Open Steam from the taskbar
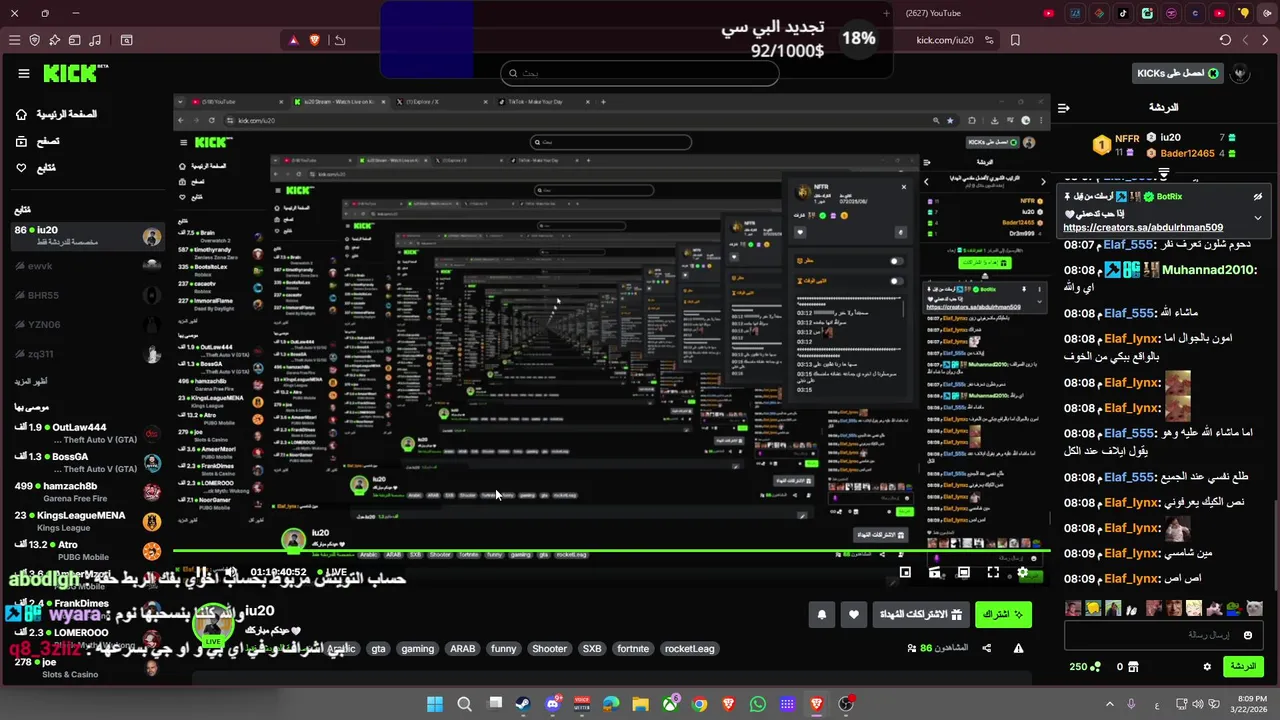The width and height of the screenshot is (1280, 720). tap(523, 704)
